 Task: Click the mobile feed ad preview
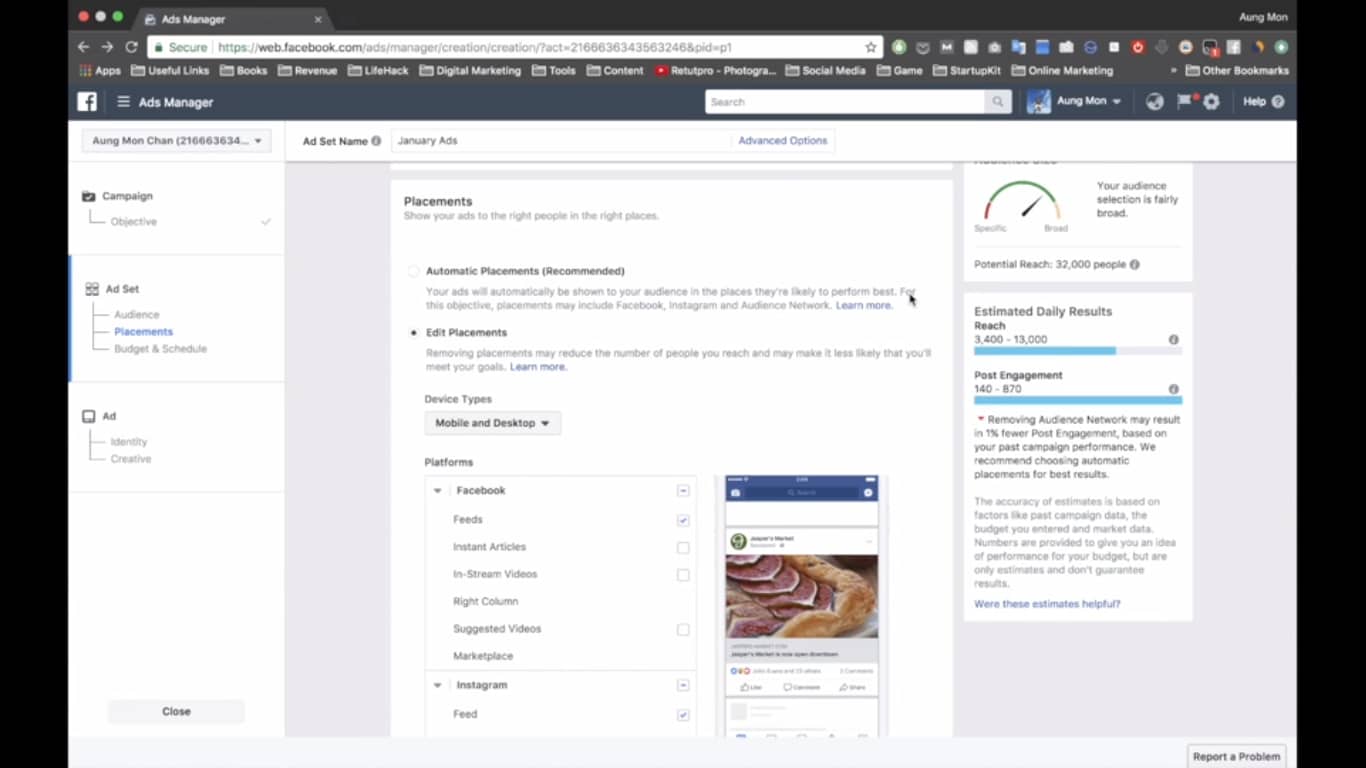click(x=802, y=605)
